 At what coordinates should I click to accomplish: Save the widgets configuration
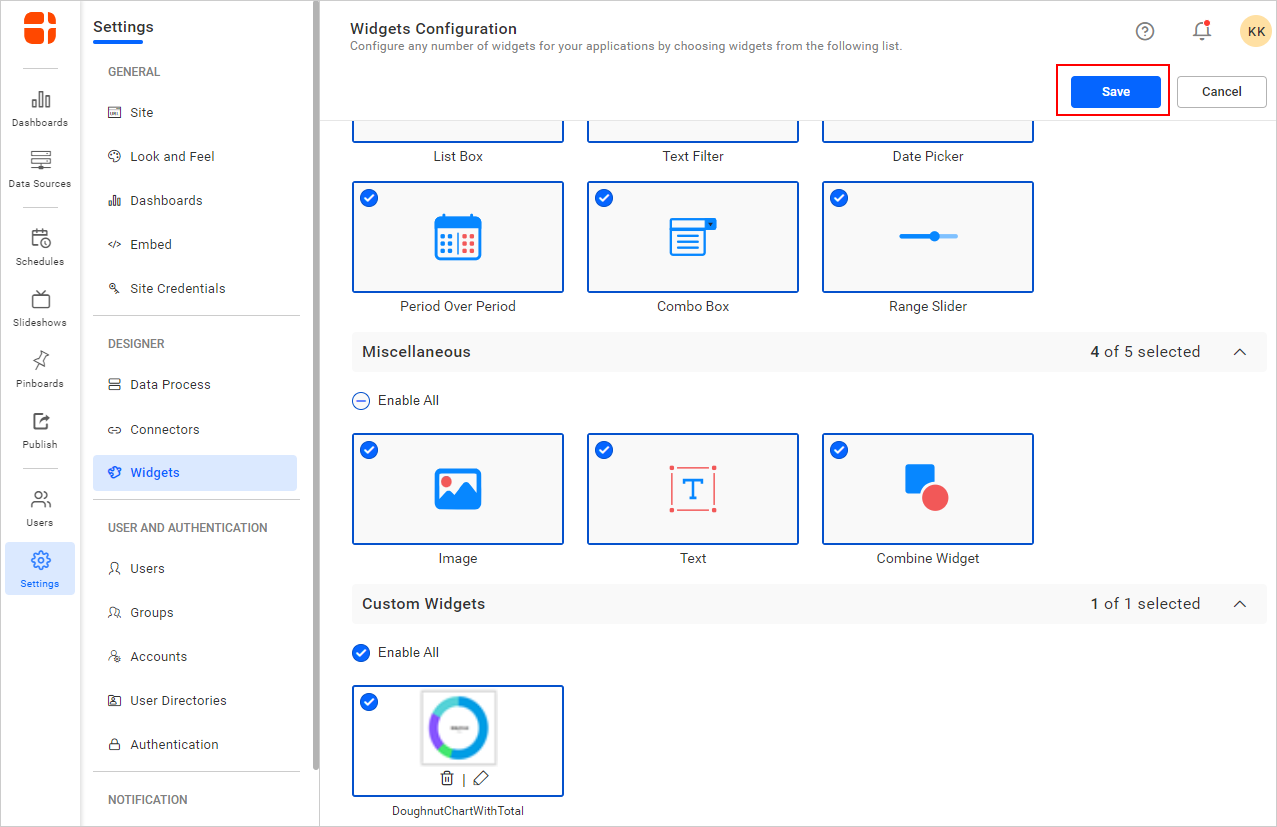1115,92
